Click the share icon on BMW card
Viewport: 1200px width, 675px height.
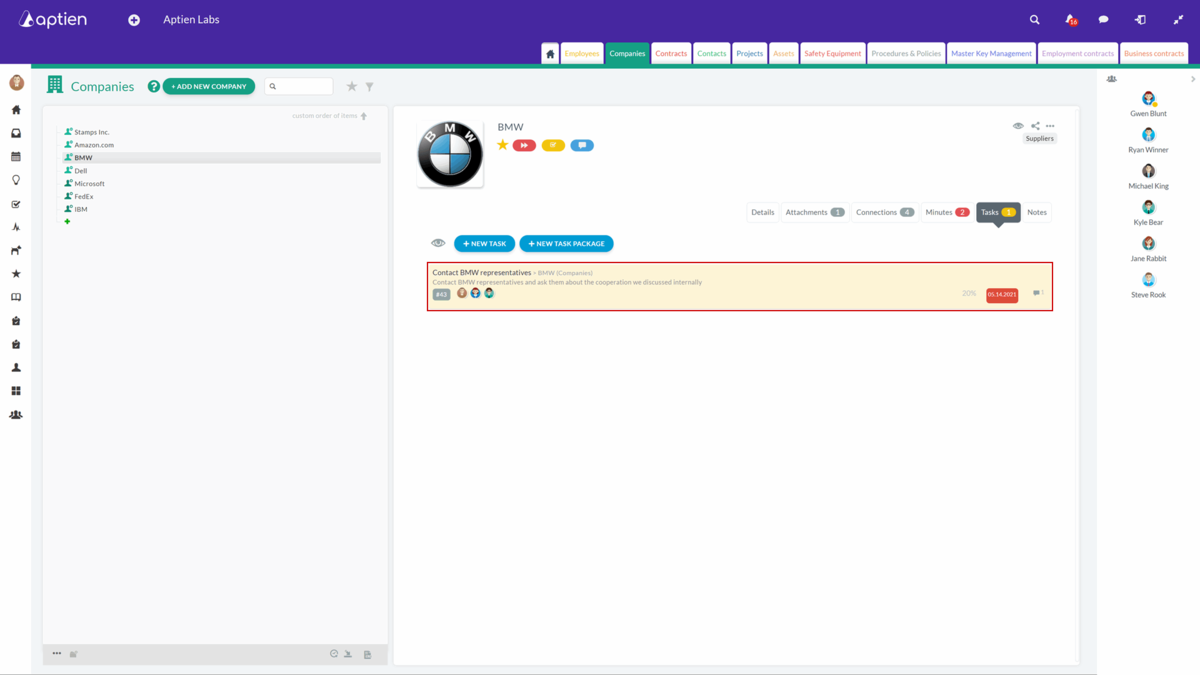pos(1035,126)
